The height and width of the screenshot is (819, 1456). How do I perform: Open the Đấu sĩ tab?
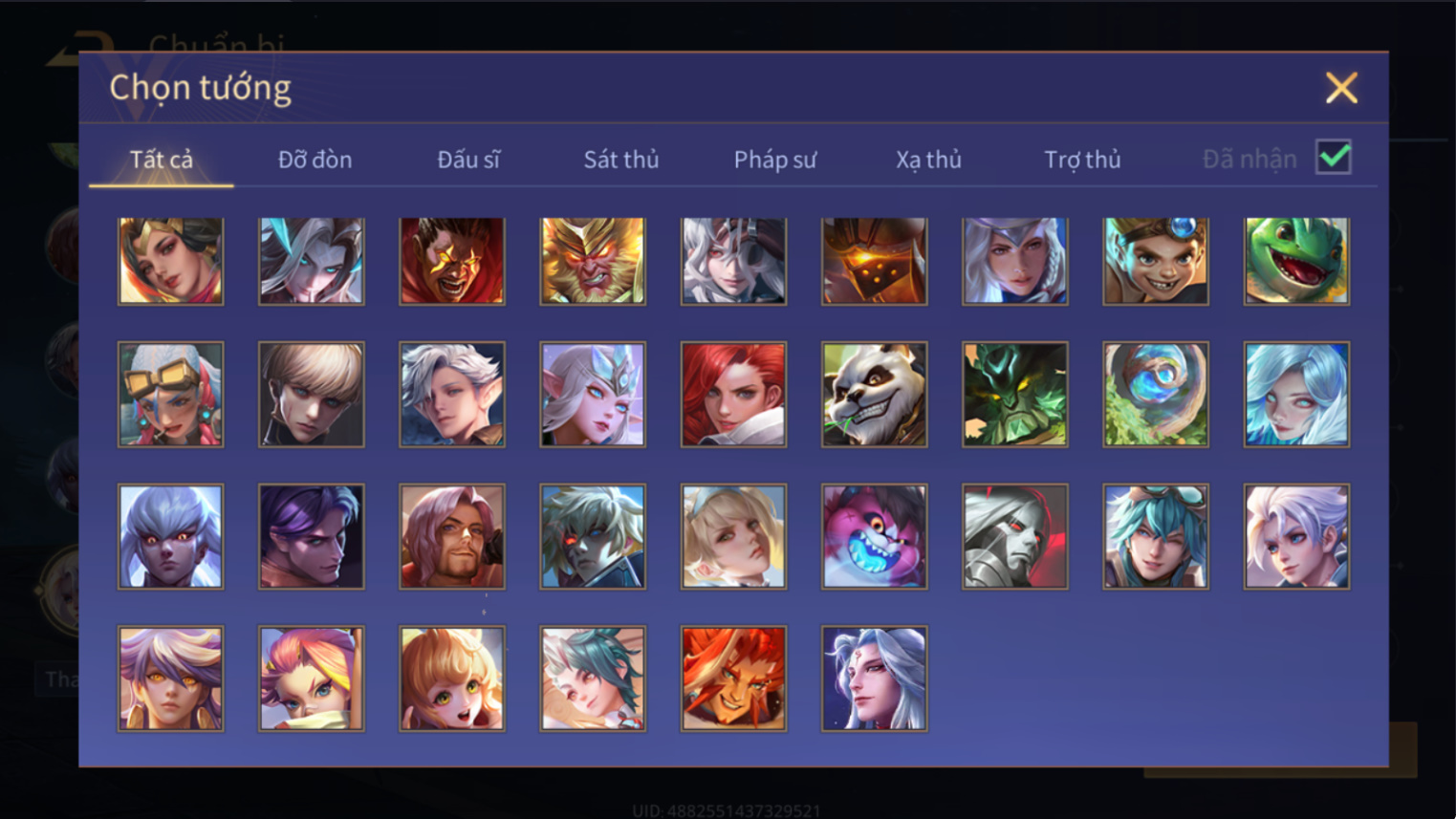(x=468, y=160)
